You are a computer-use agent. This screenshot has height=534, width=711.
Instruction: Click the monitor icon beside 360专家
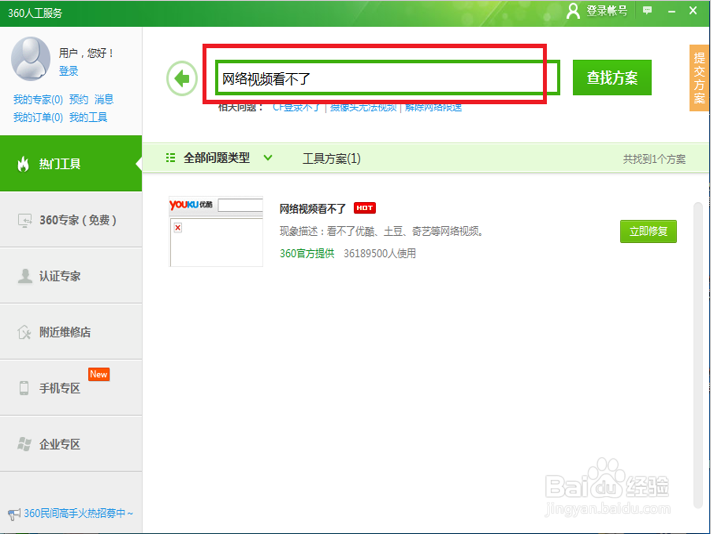pyautogui.click(x=24, y=220)
